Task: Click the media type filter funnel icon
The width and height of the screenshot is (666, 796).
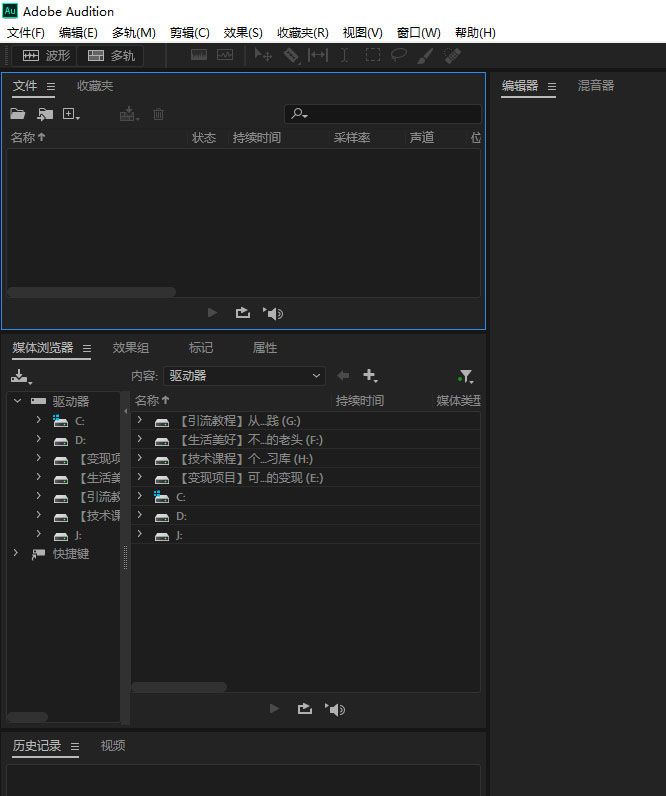Action: pyautogui.click(x=465, y=376)
